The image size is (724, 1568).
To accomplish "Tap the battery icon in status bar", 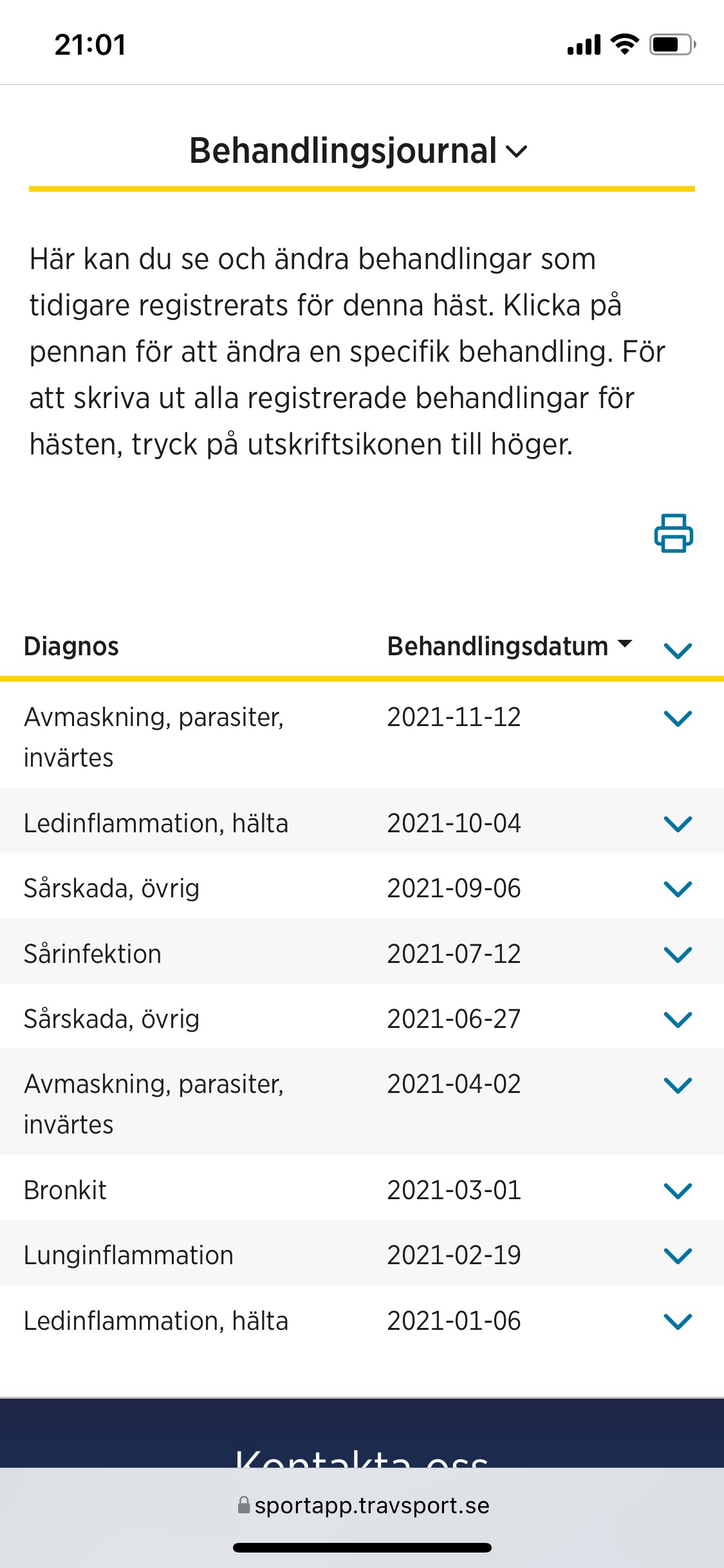I will [x=673, y=44].
